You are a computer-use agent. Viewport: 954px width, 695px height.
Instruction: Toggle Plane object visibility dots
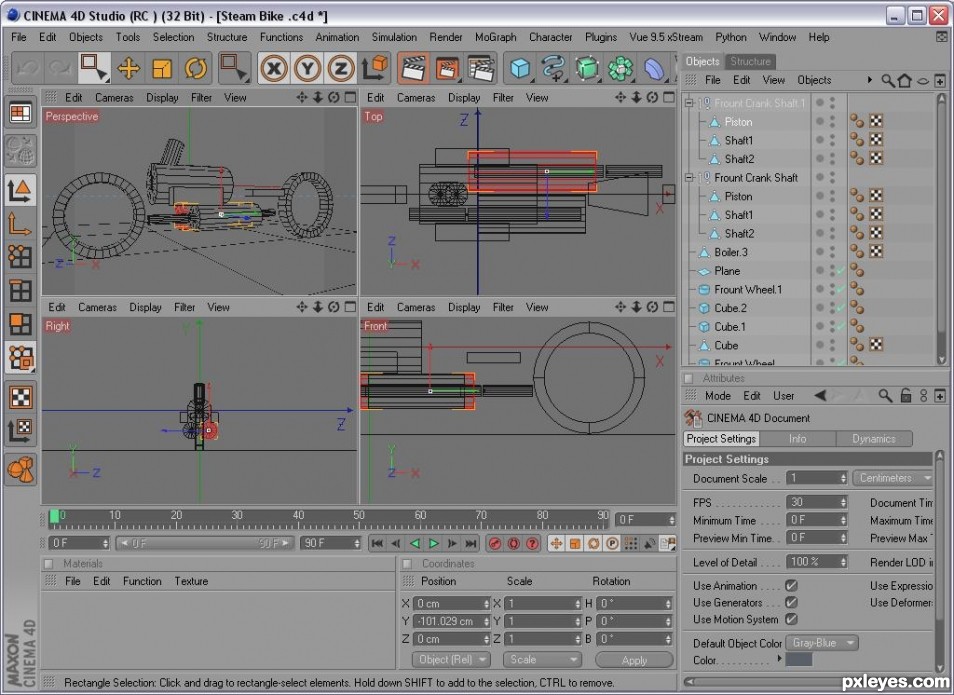pos(832,271)
